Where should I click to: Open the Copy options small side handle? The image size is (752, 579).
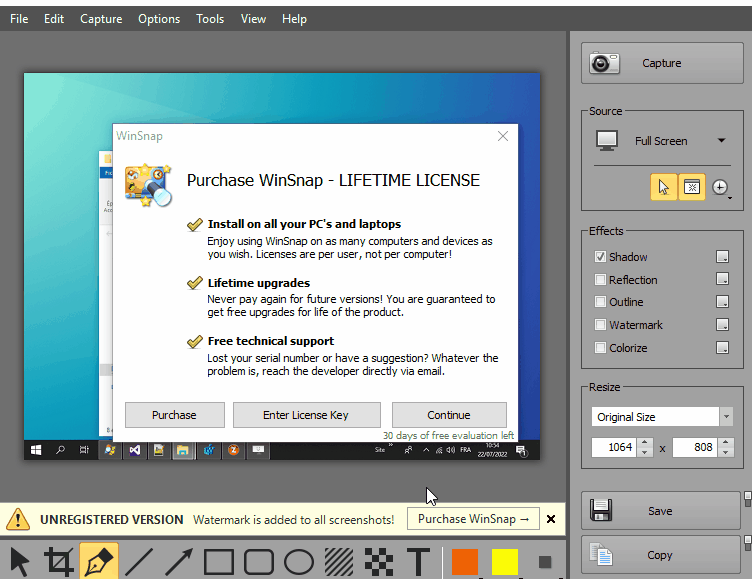point(748,544)
